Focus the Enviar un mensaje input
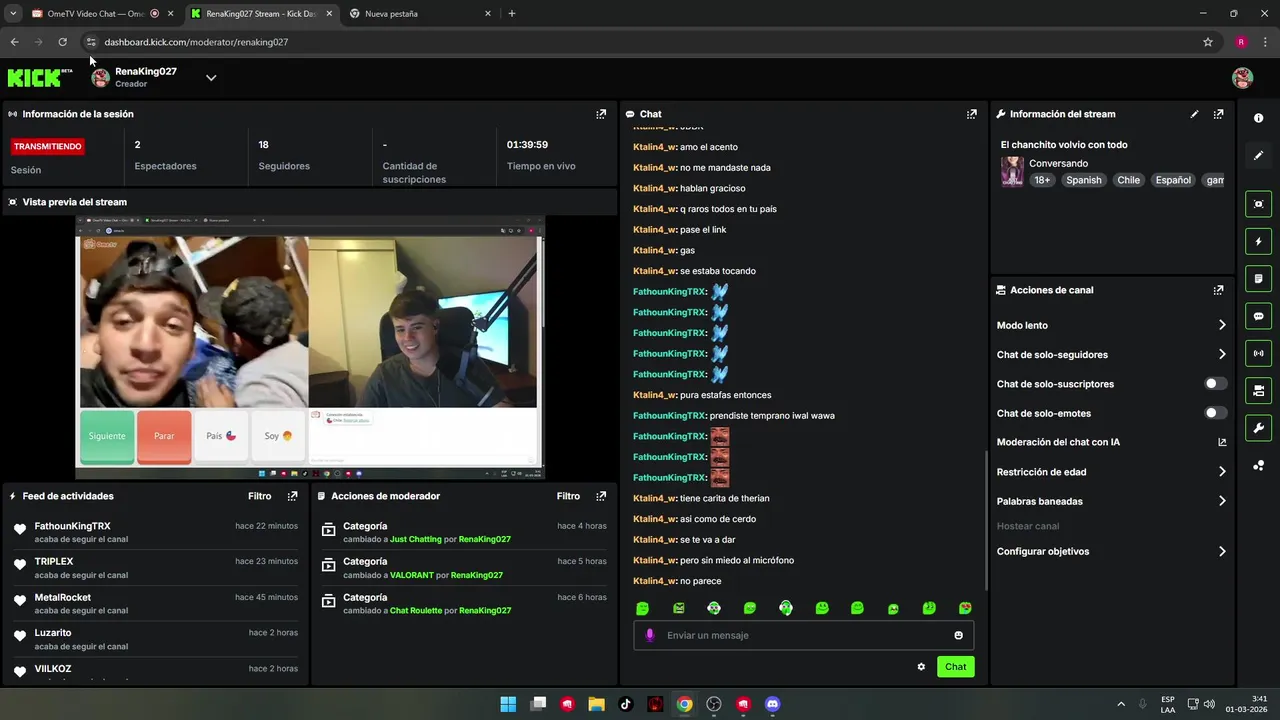The height and width of the screenshot is (720, 1280). pos(803,635)
